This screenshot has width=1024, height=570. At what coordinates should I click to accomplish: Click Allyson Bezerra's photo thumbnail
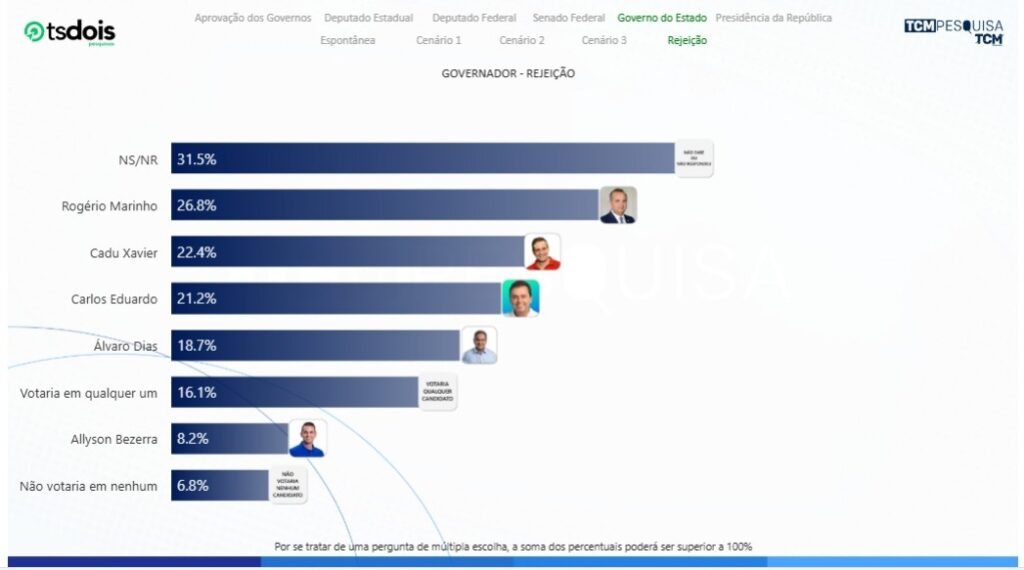[307, 438]
